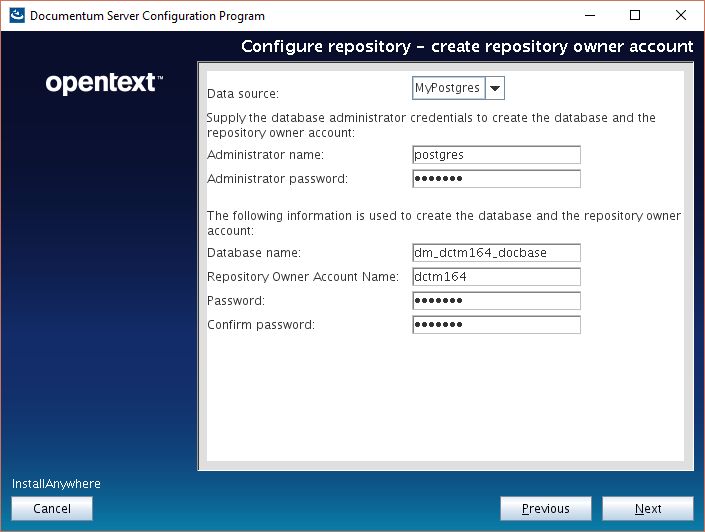Go back with the Previous button
Viewport: 705px width, 532px height.
pos(546,509)
